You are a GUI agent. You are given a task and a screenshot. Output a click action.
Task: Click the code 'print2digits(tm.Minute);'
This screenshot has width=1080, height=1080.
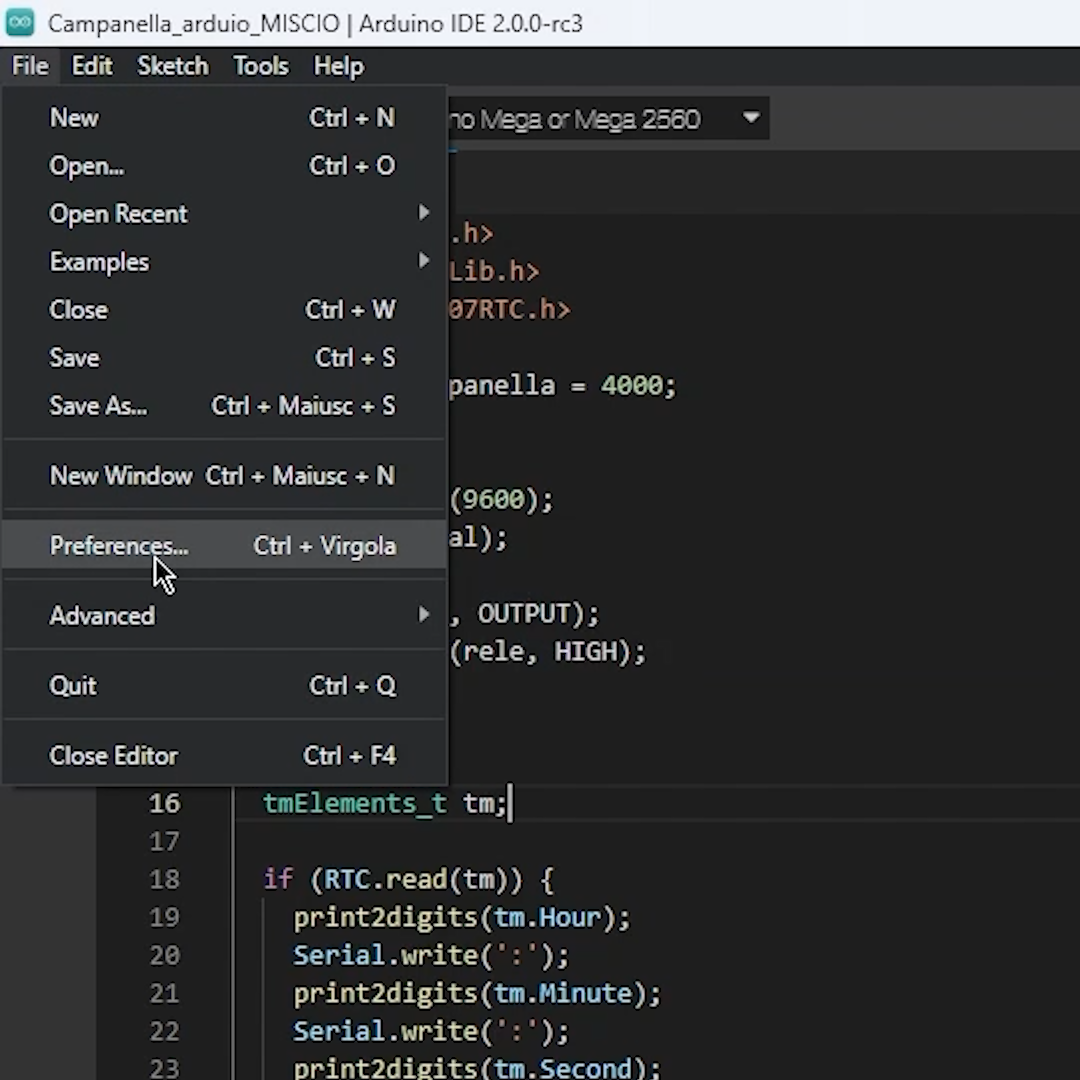click(x=477, y=993)
